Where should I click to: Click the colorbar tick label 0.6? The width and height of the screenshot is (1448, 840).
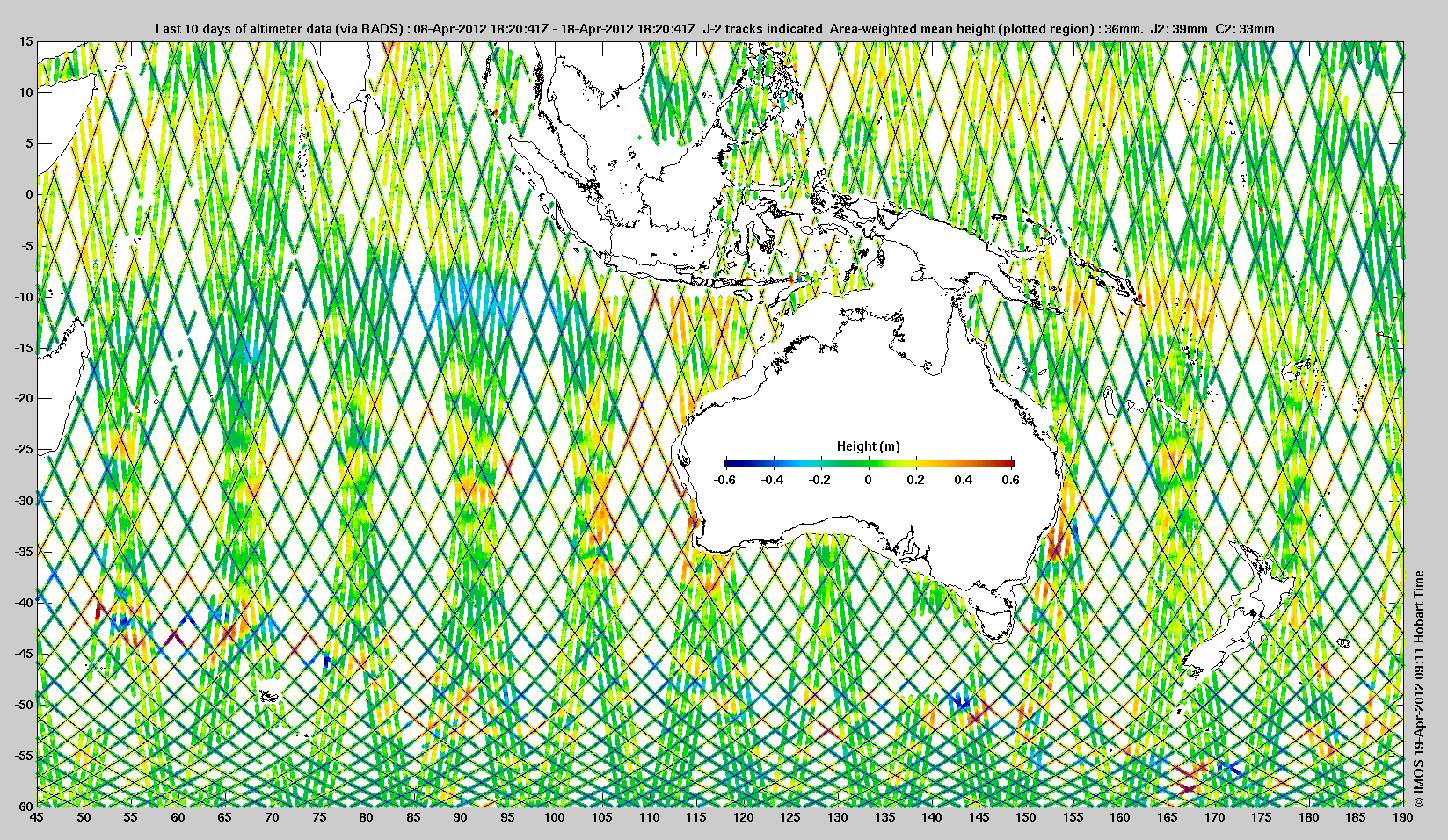coord(1011,480)
